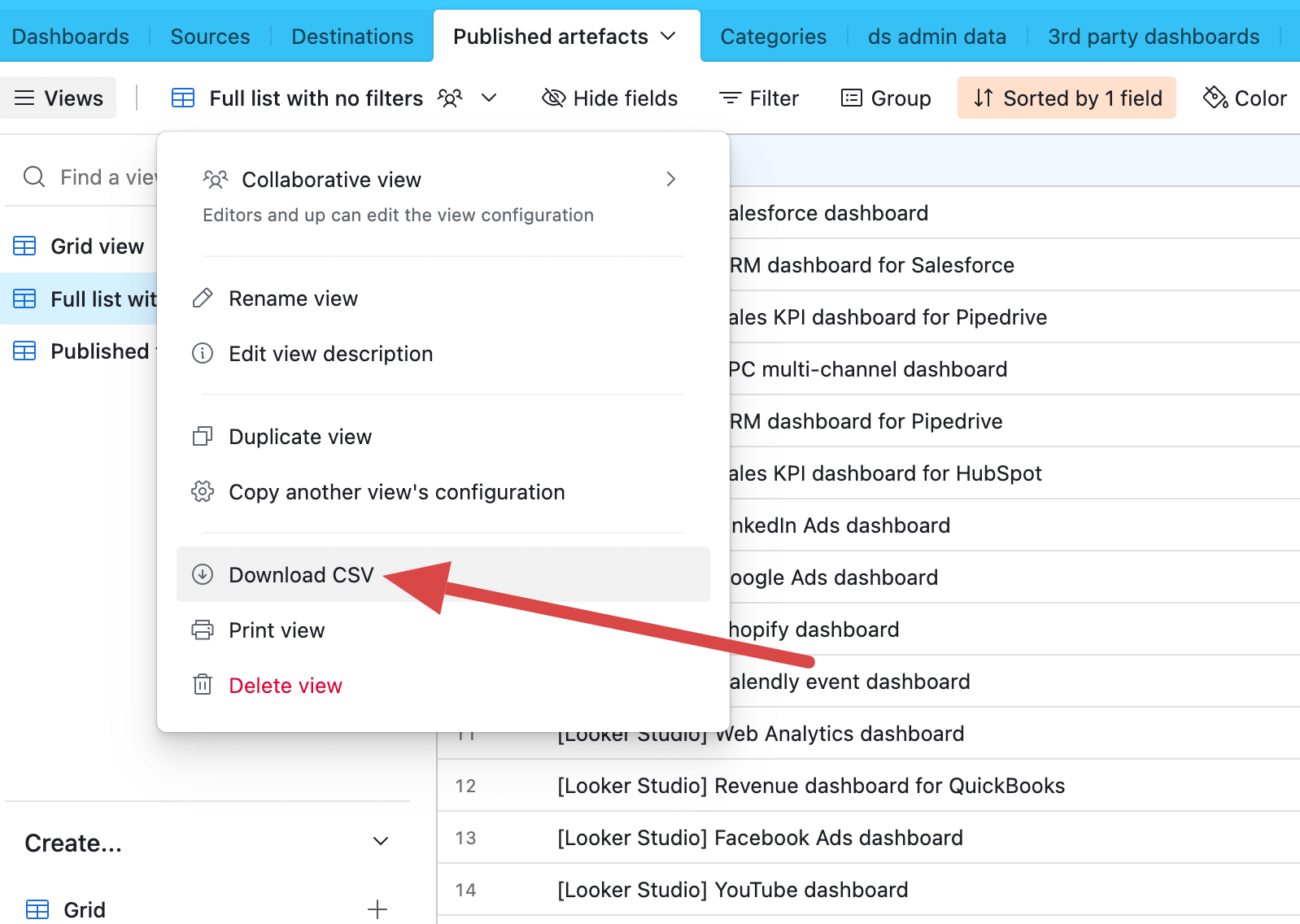
Task: Choose Download CSV from menu
Action: (443, 574)
